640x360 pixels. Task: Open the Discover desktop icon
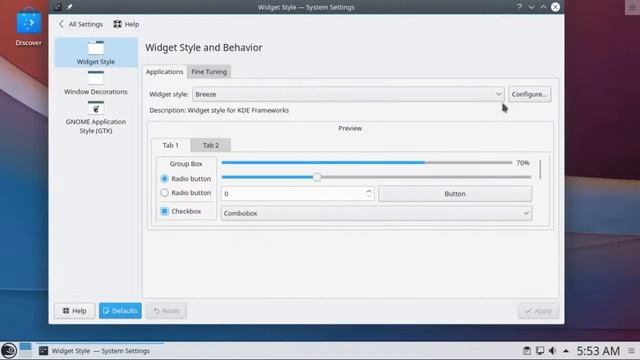pos(29,27)
